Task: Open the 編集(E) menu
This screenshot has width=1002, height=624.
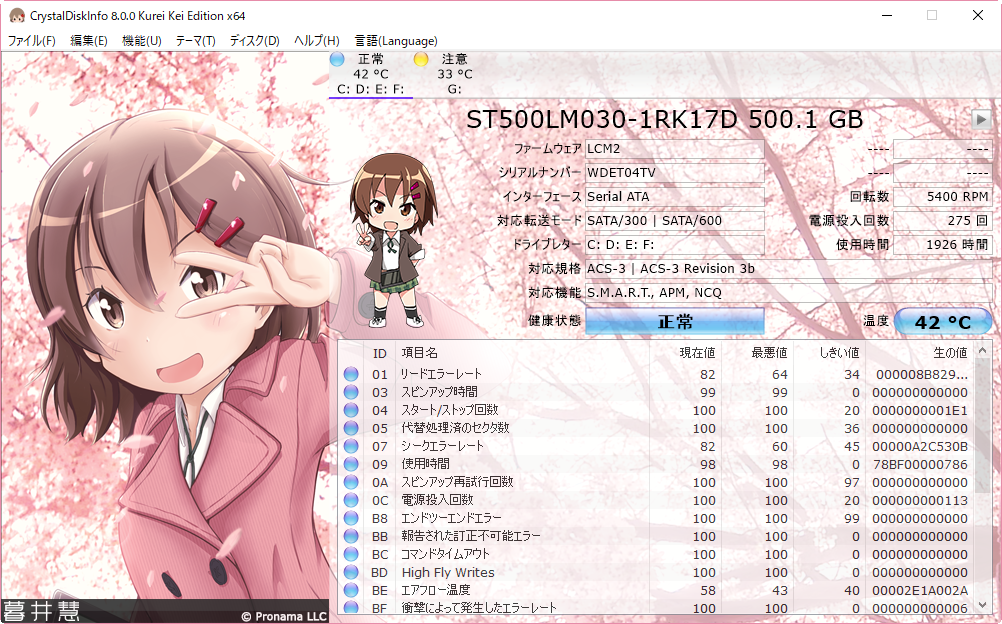Action: [x=88, y=41]
